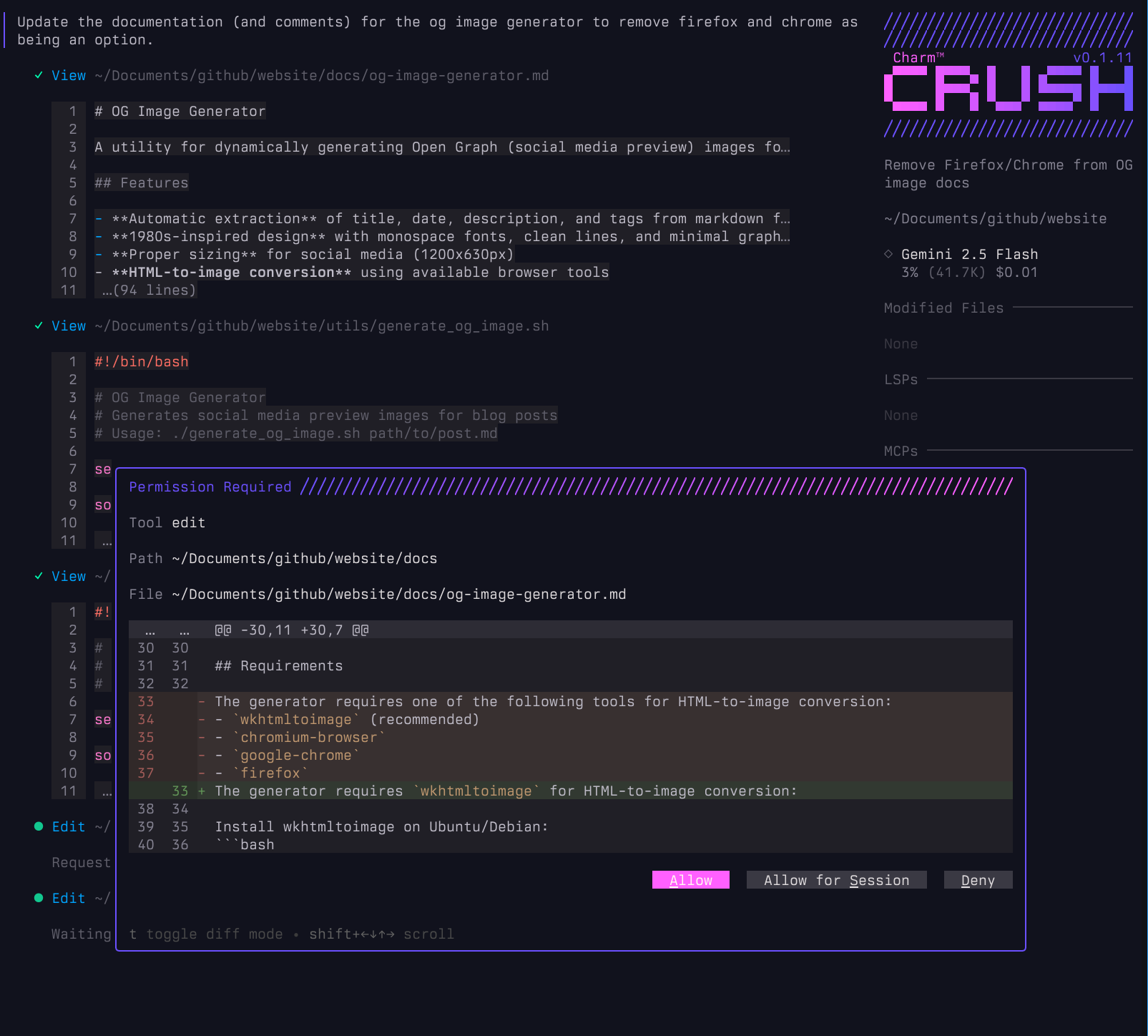
Task: Click the green dot beside first Edit
Action: tap(39, 826)
